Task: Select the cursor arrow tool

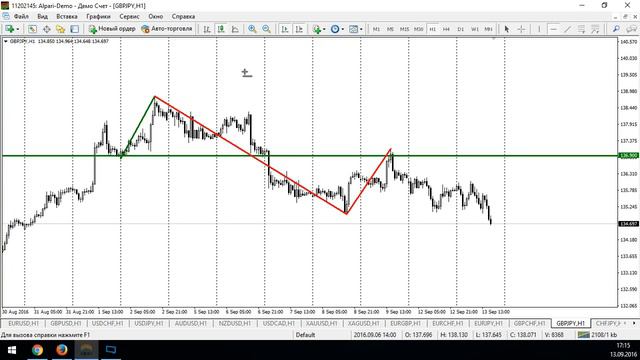Action: click(507, 29)
